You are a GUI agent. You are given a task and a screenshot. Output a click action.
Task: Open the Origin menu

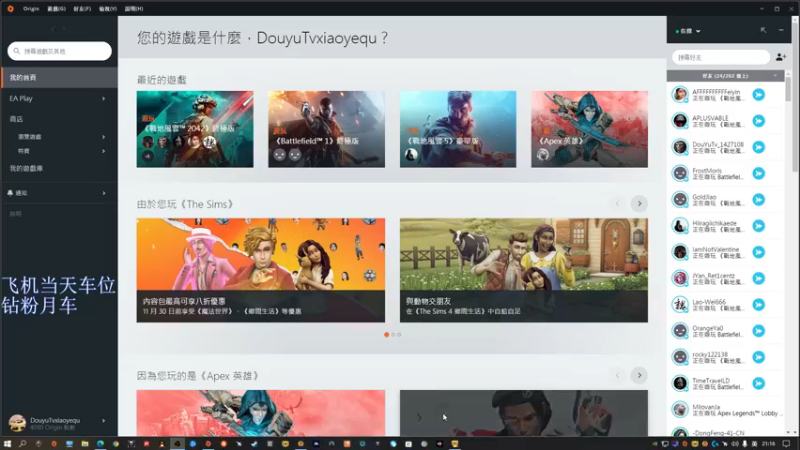tap(31, 9)
